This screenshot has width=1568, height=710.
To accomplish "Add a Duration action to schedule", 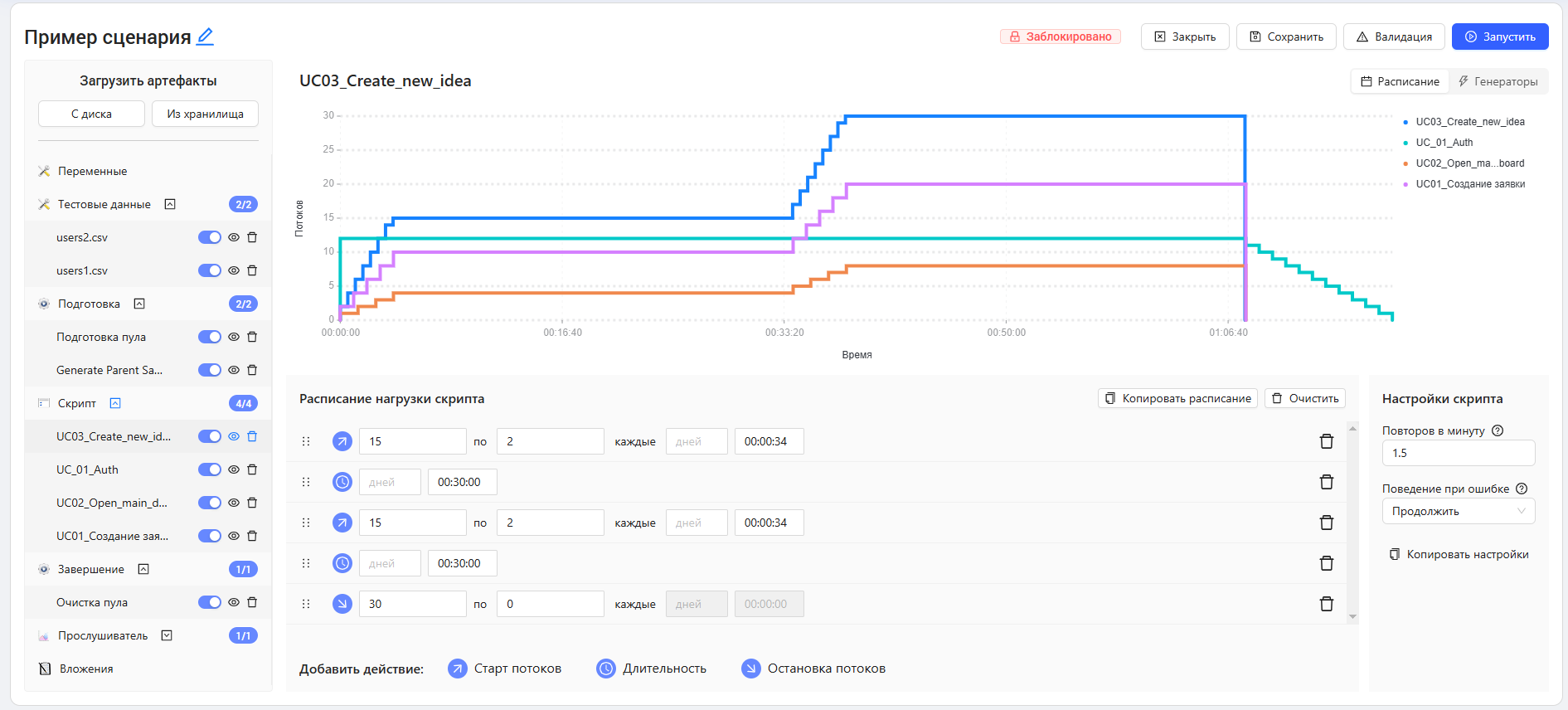I will pyautogui.click(x=652, y=669).
